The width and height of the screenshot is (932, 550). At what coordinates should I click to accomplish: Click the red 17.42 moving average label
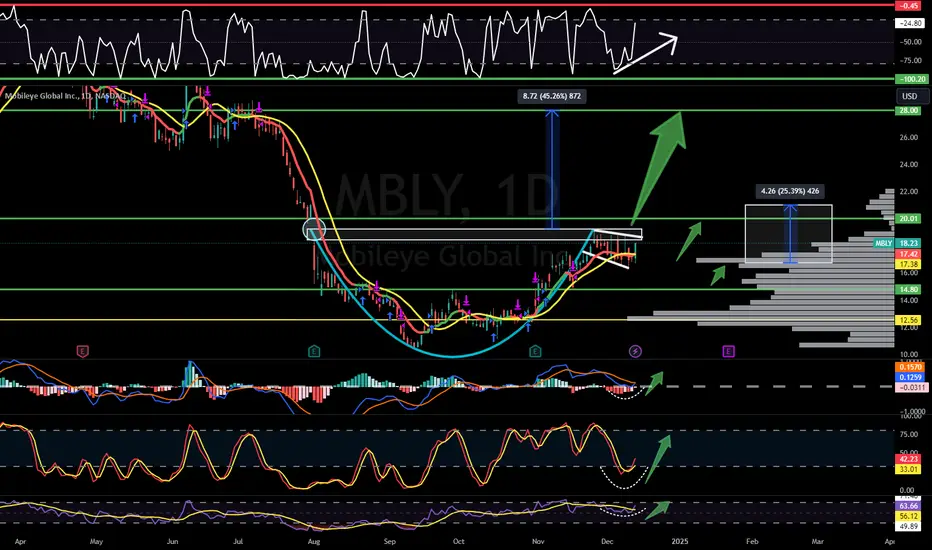(908, 254)
